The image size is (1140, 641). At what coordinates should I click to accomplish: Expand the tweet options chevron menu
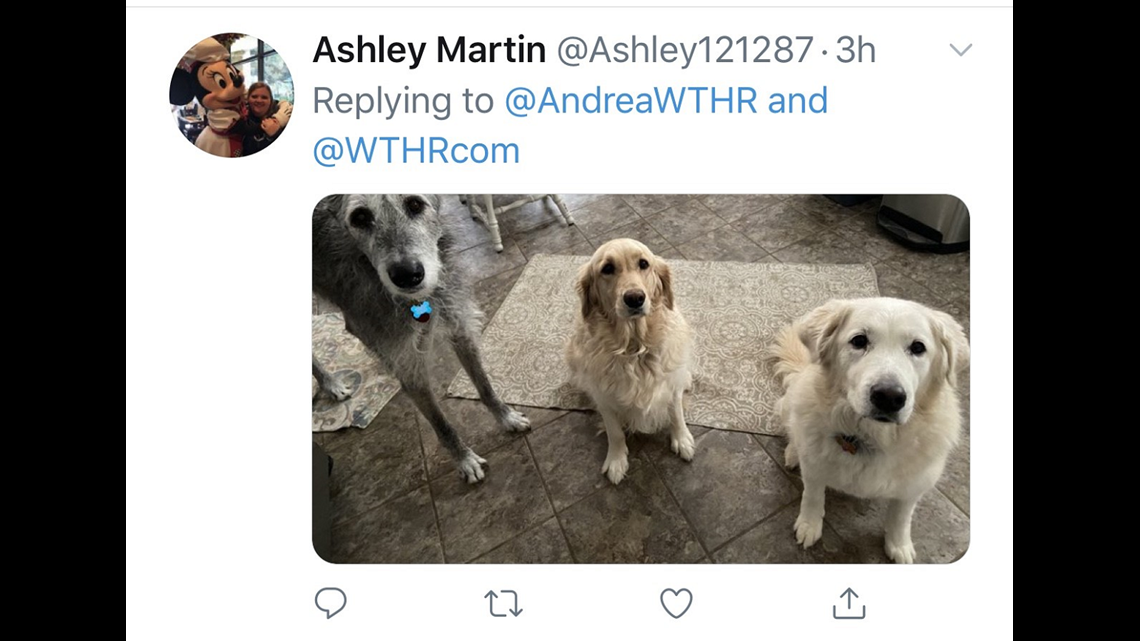click(x=960, y=49)
